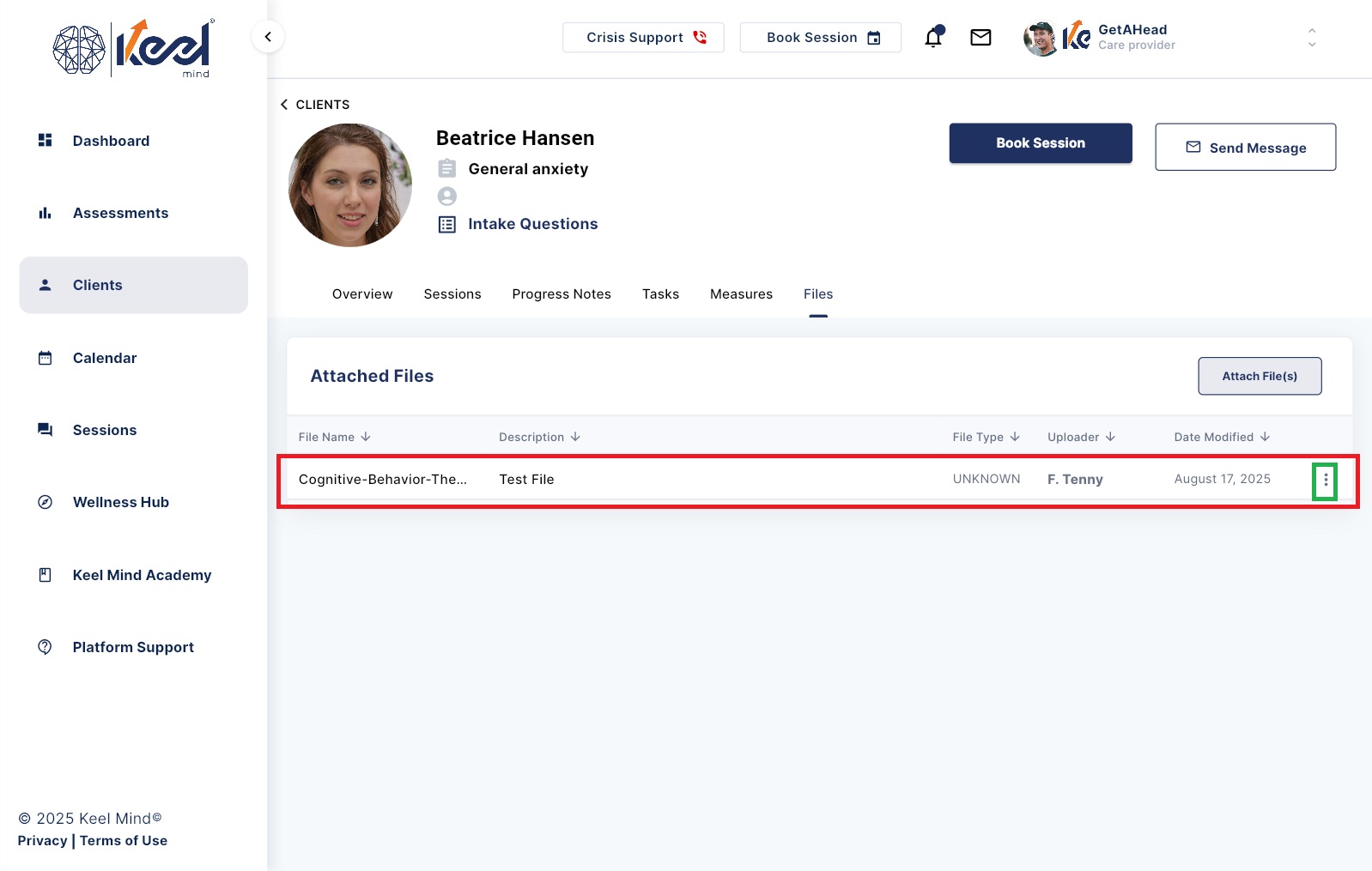This screenshot has height=871, width=1372.
Task: Open the three-dot menu for Cognitive-Behavior file
Action: click(1325, 480)
